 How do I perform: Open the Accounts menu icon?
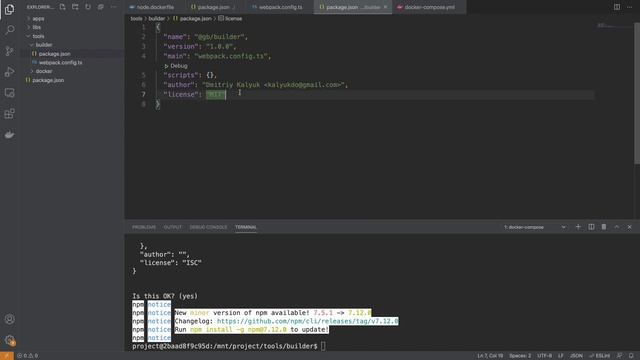9,319
